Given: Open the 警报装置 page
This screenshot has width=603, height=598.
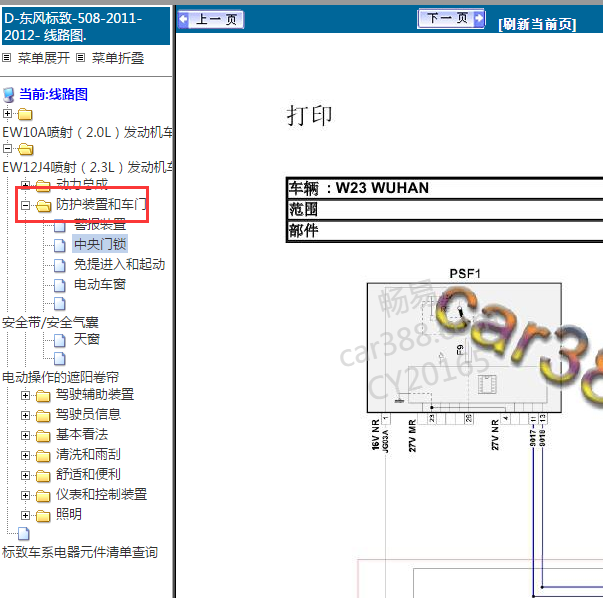Looking at the screenshot, I should (x=100, y=224).
